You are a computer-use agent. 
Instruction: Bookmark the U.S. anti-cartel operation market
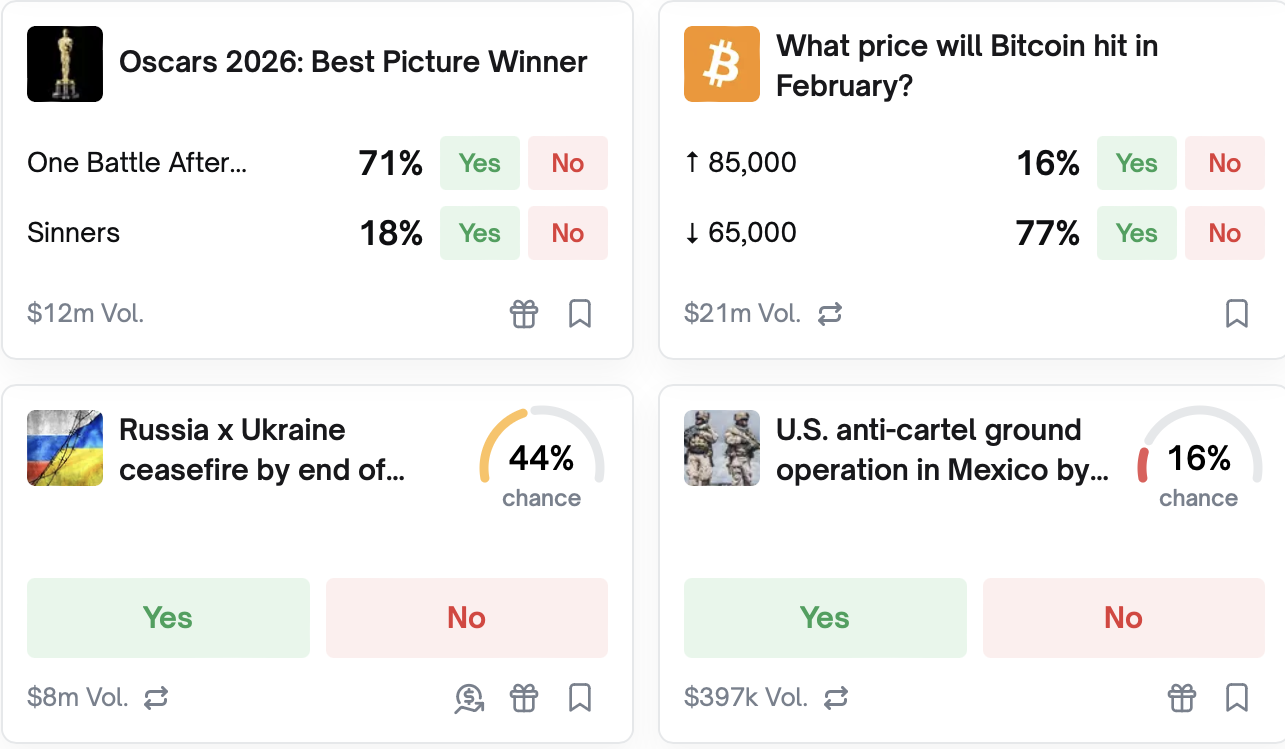coord(1237,697)
